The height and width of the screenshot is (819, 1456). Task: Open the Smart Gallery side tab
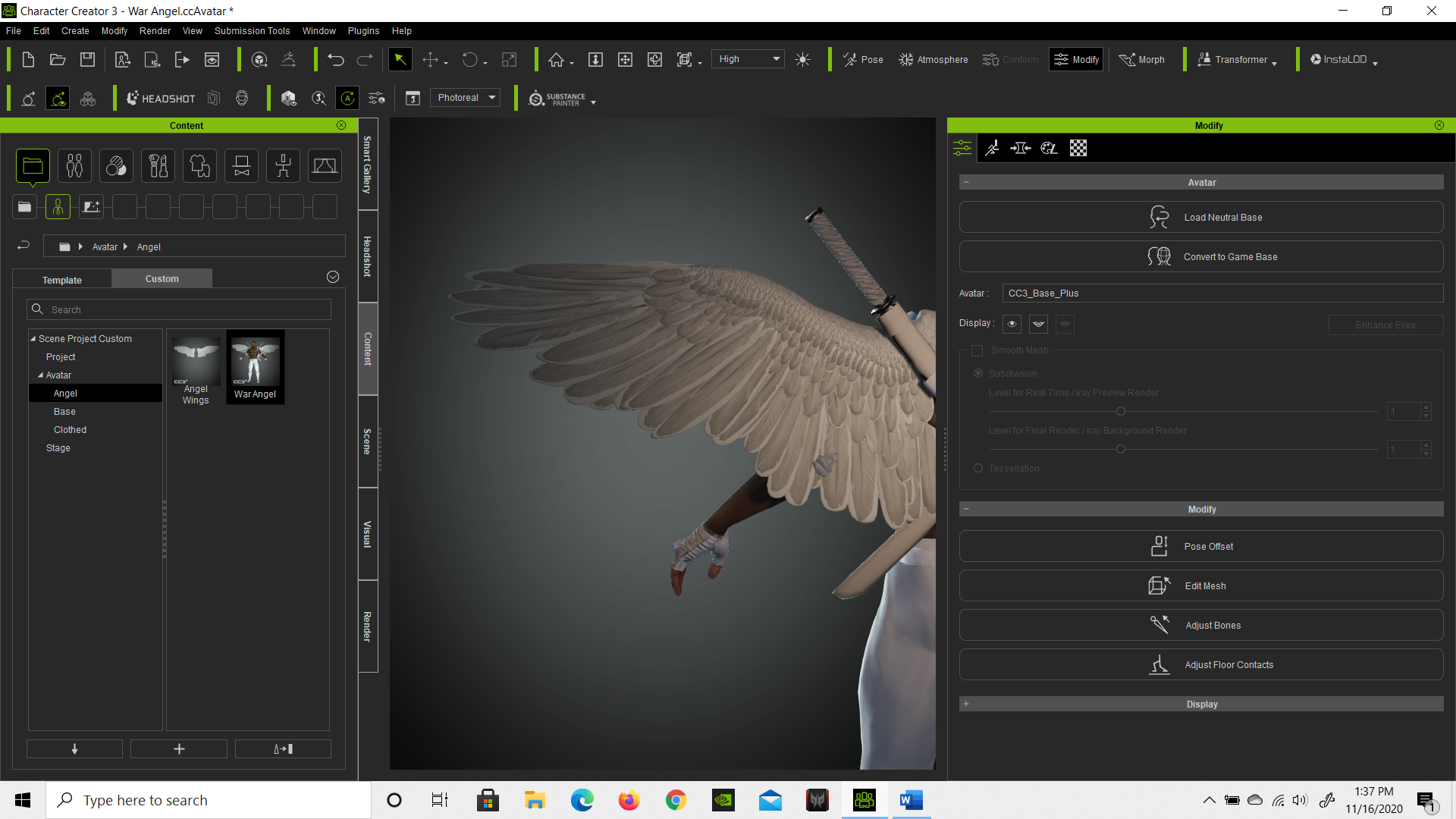[368, 165]
